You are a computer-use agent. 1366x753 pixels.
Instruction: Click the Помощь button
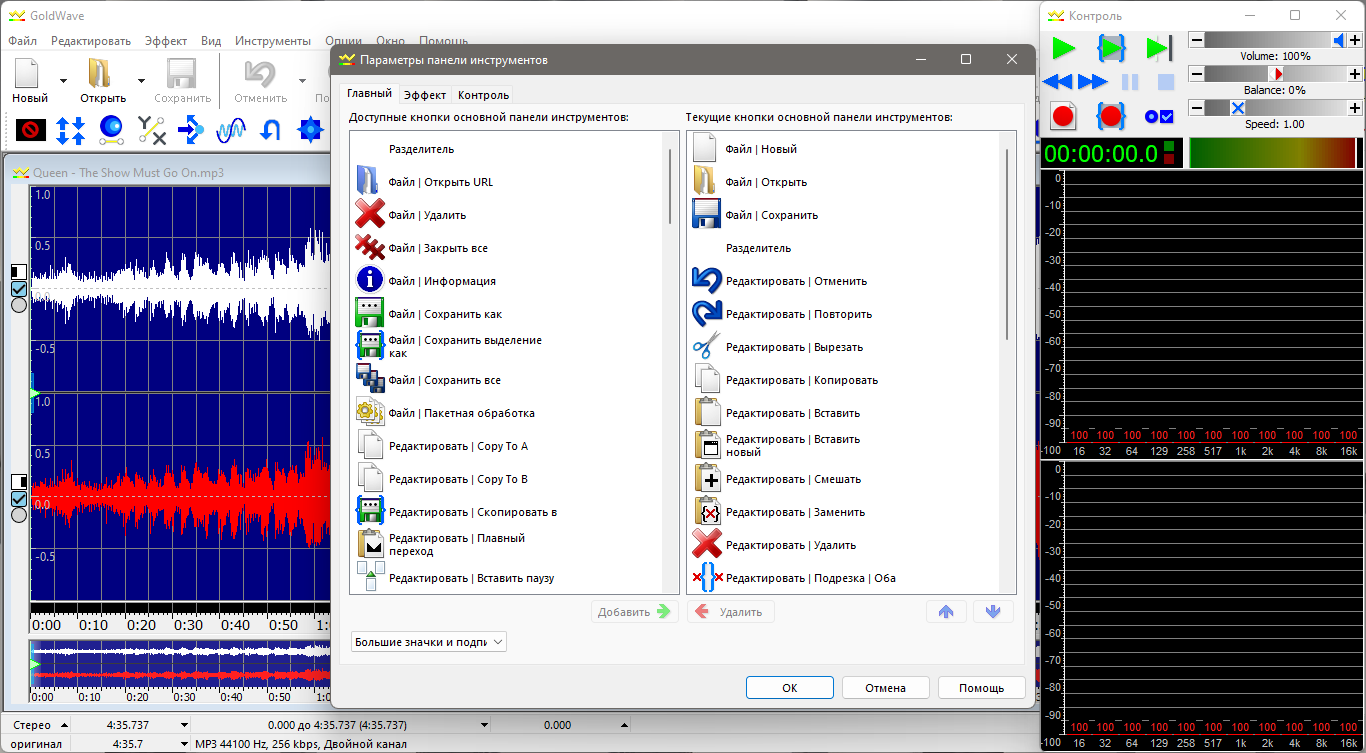(x=982, y=688)
